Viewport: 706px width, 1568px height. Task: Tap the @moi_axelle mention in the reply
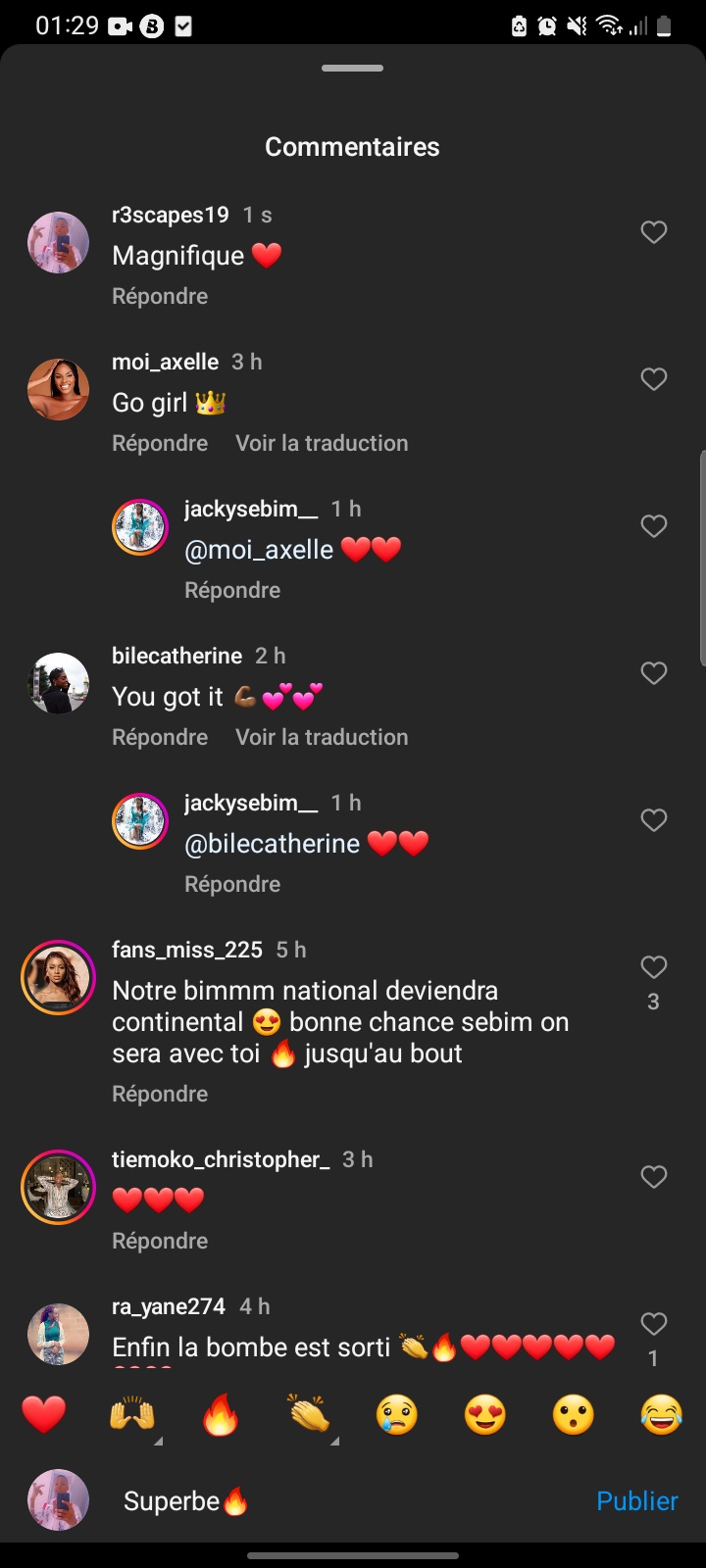(259, 550)
